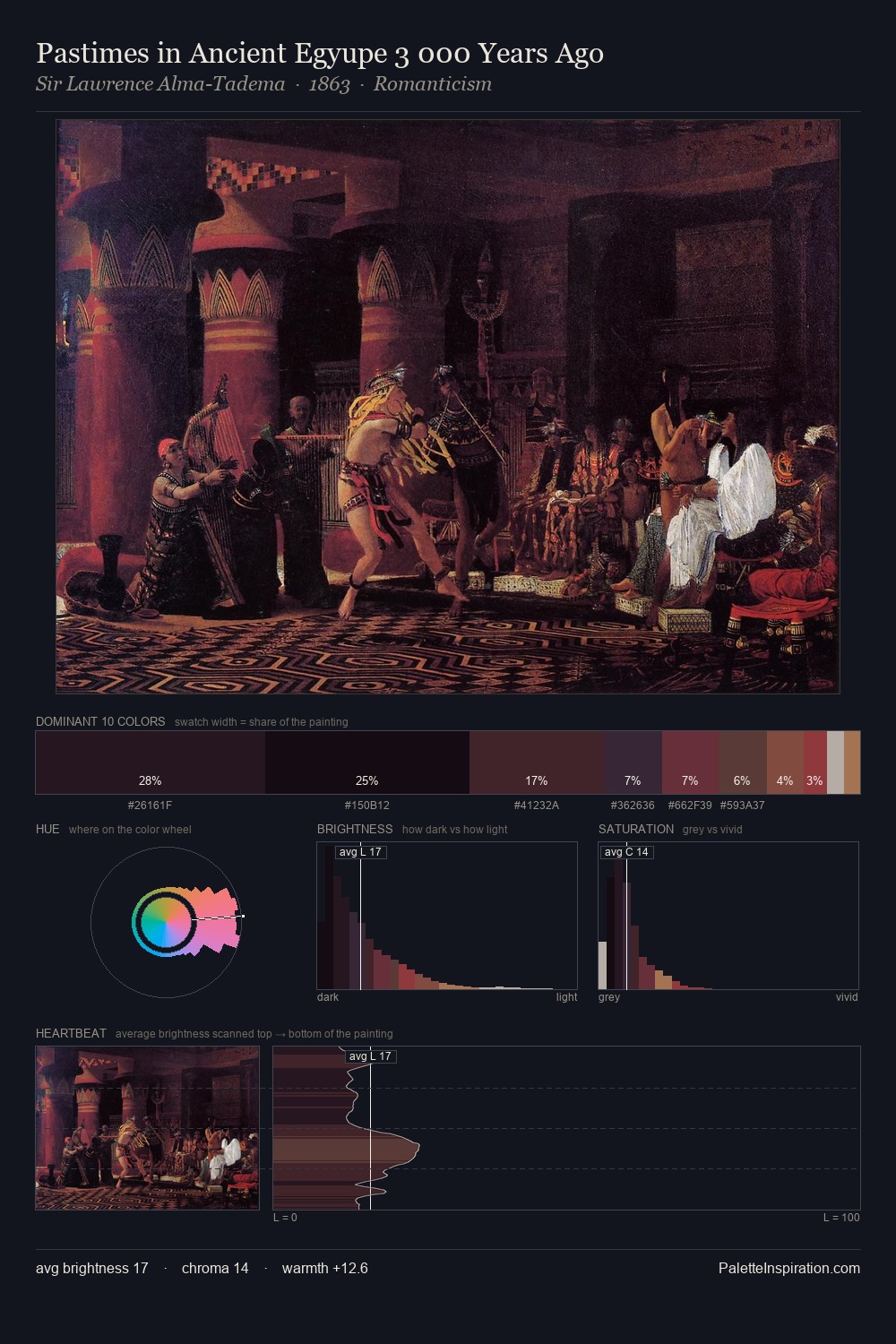Viewport: 896px width, 1344px height.
Task: Click the hex label #150B12
Action: [x=367, y=806]
